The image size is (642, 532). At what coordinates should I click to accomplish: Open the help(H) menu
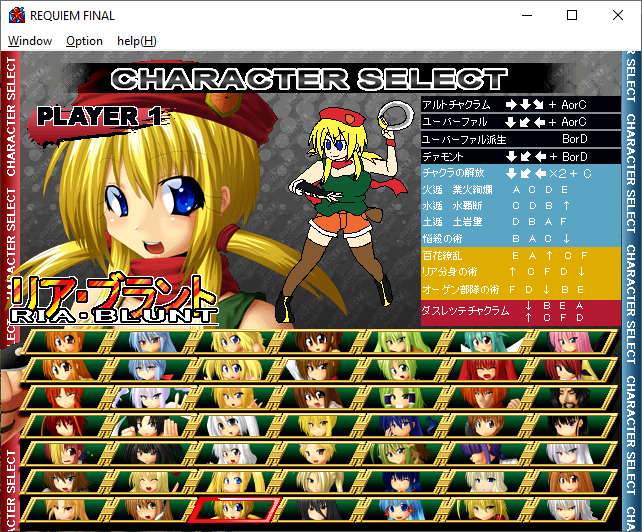137,41
